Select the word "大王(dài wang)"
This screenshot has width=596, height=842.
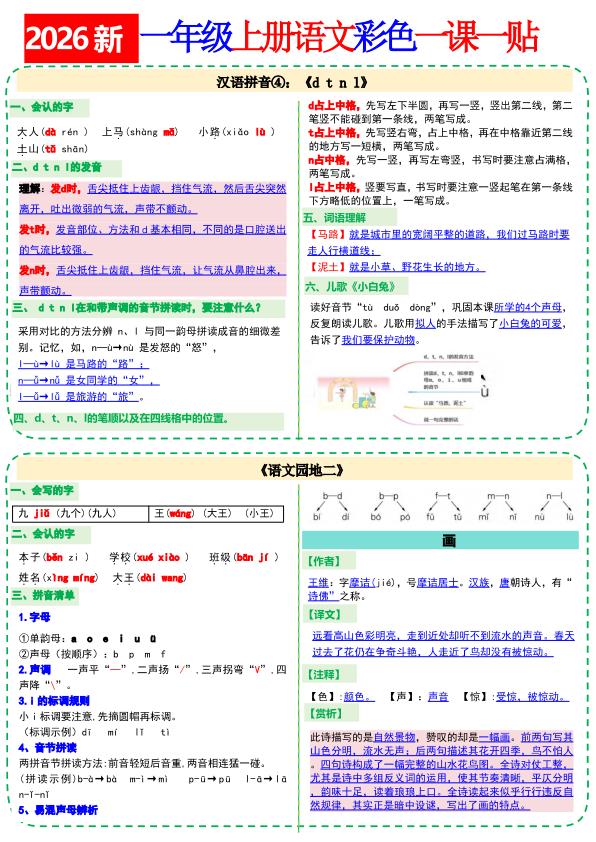[x=150, y=578]
